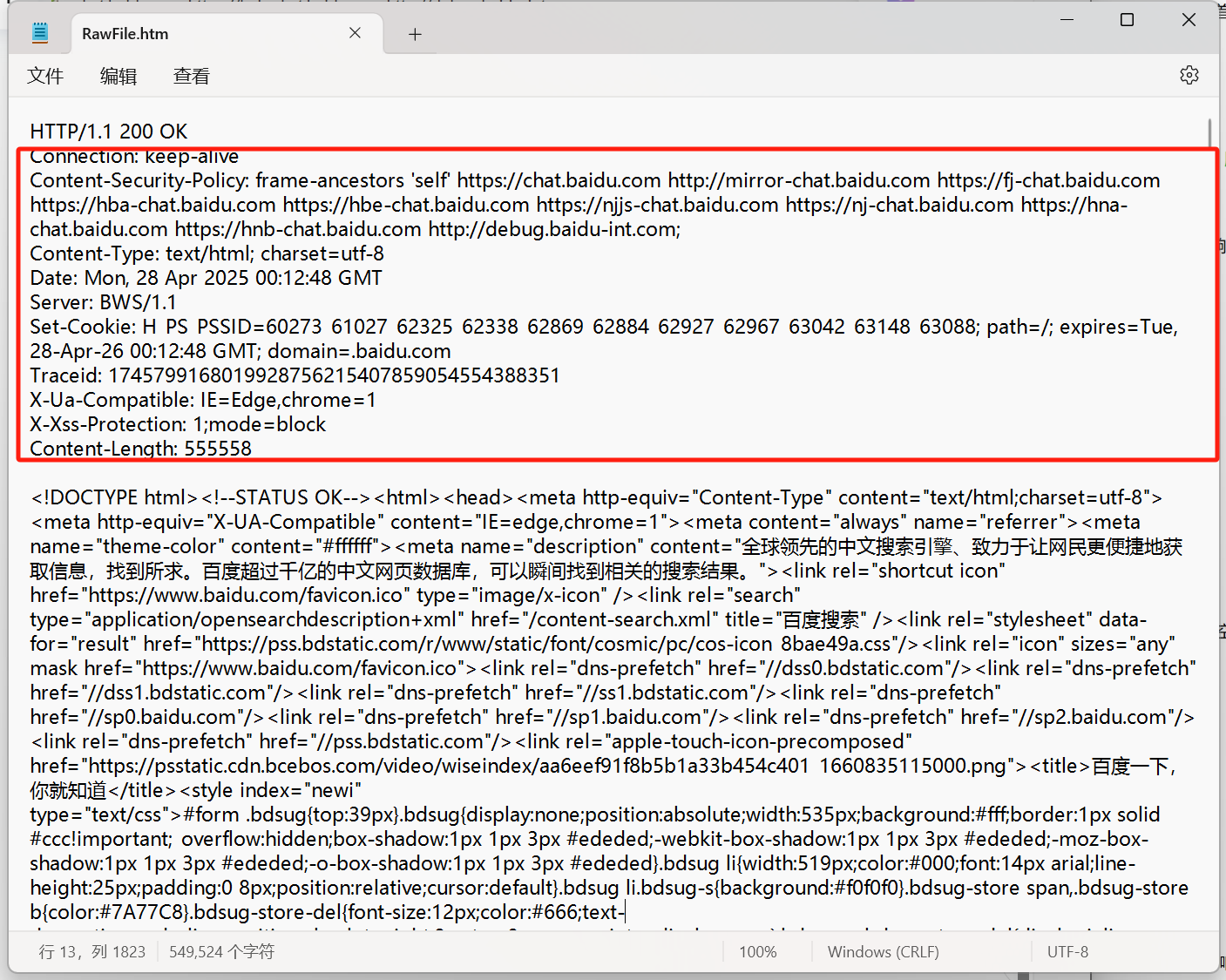Click the Content-Length: 555558 line
This screenshot has height=980, width=1226.
point(140,449)
